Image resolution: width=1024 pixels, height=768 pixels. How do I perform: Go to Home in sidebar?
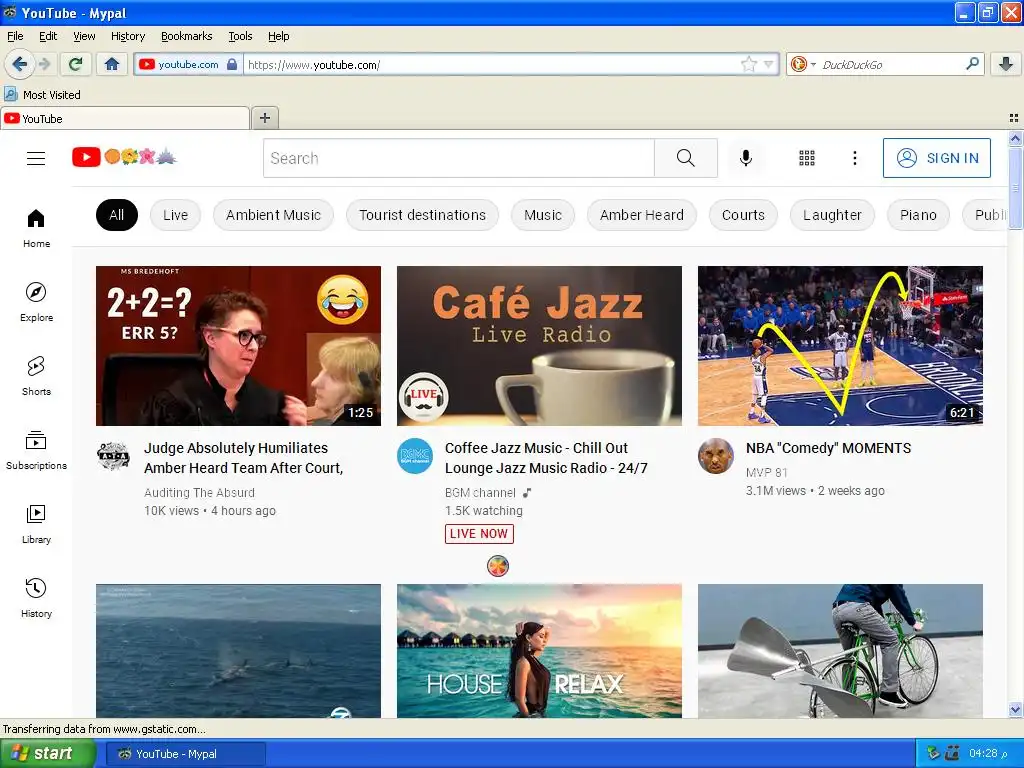click(36, 228)
